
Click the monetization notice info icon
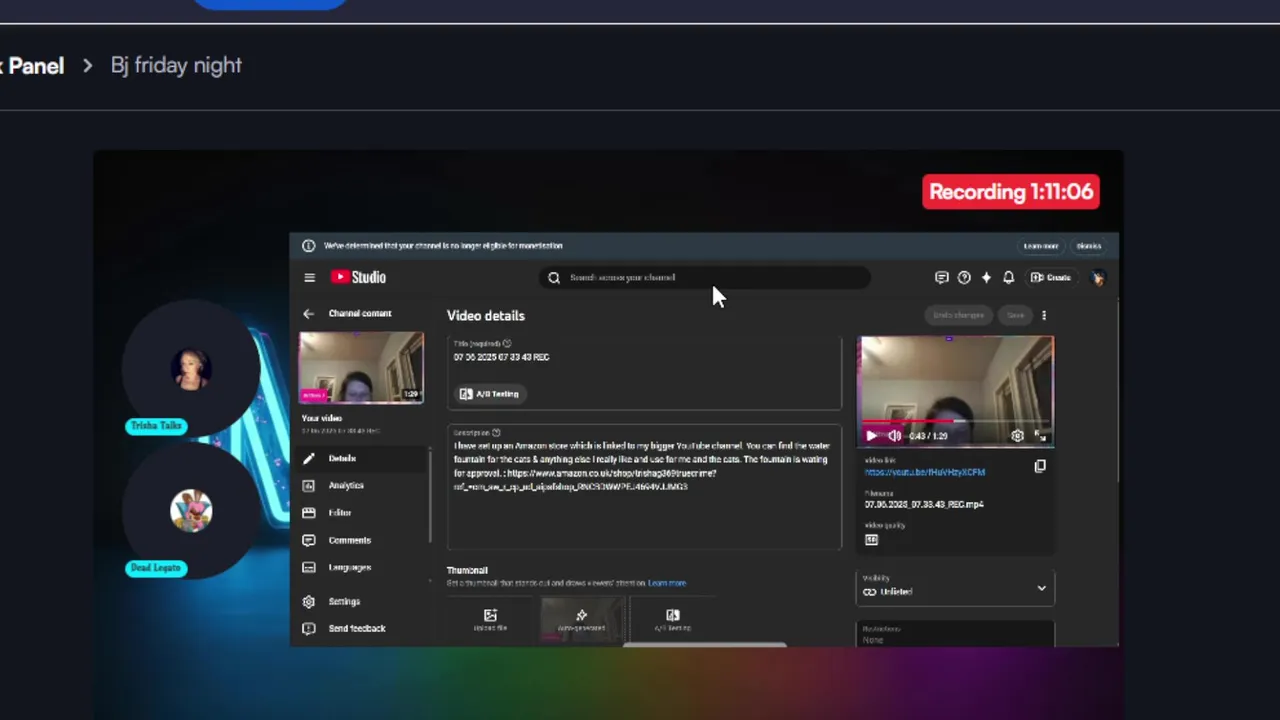point(308,245)
